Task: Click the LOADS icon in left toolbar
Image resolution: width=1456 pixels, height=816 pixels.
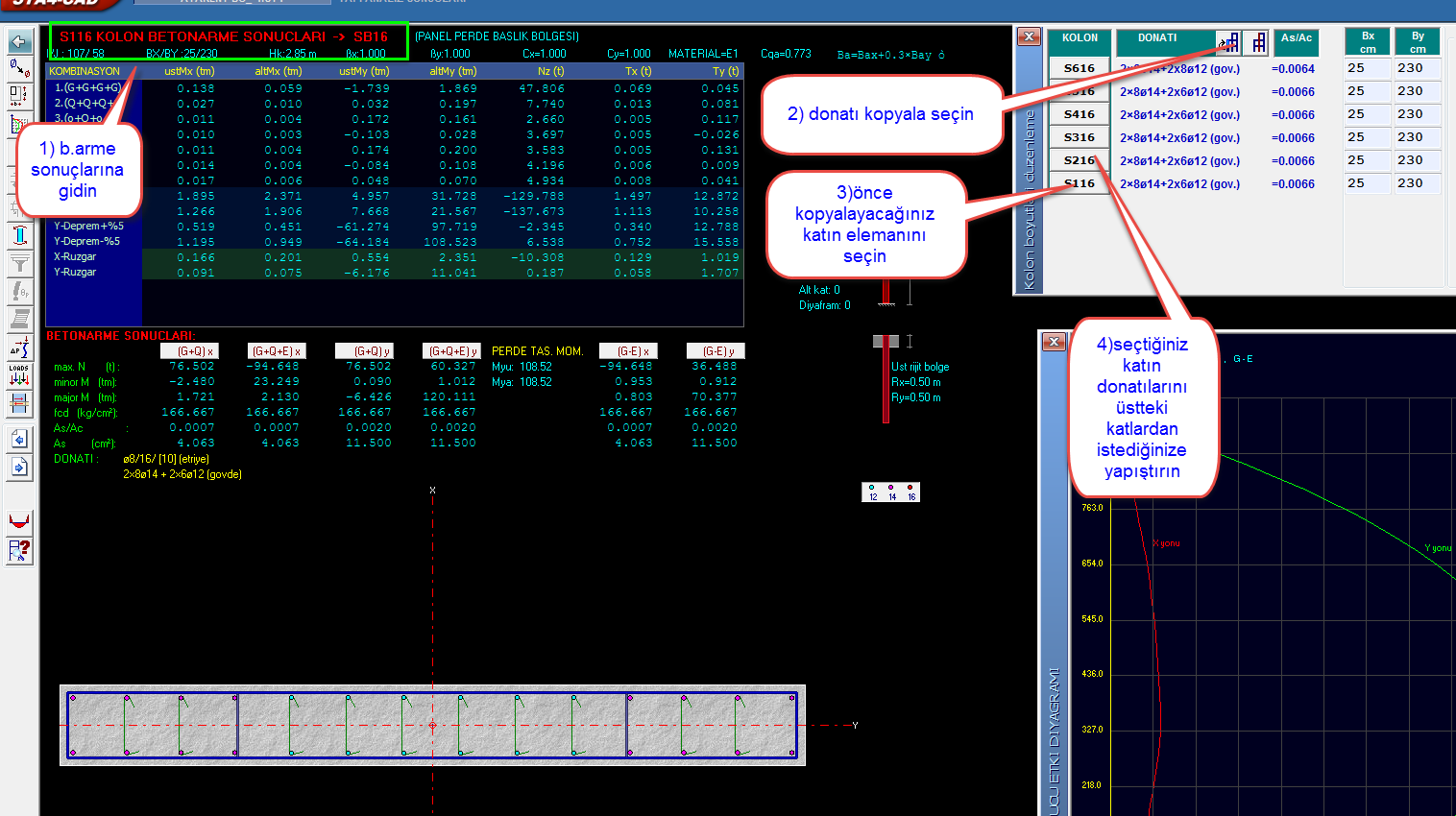Action: click(19, 375)
